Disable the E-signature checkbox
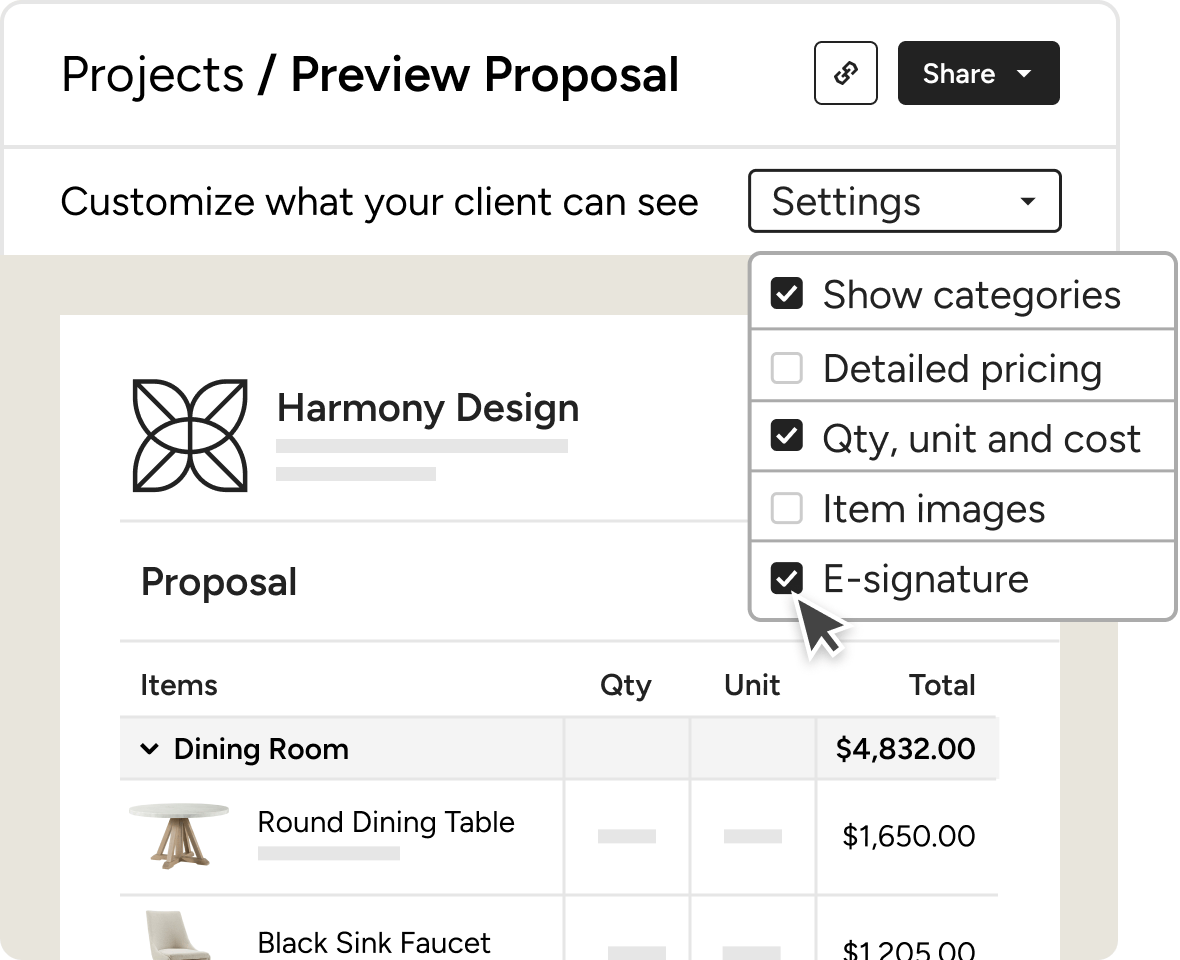 click(787, 578)
